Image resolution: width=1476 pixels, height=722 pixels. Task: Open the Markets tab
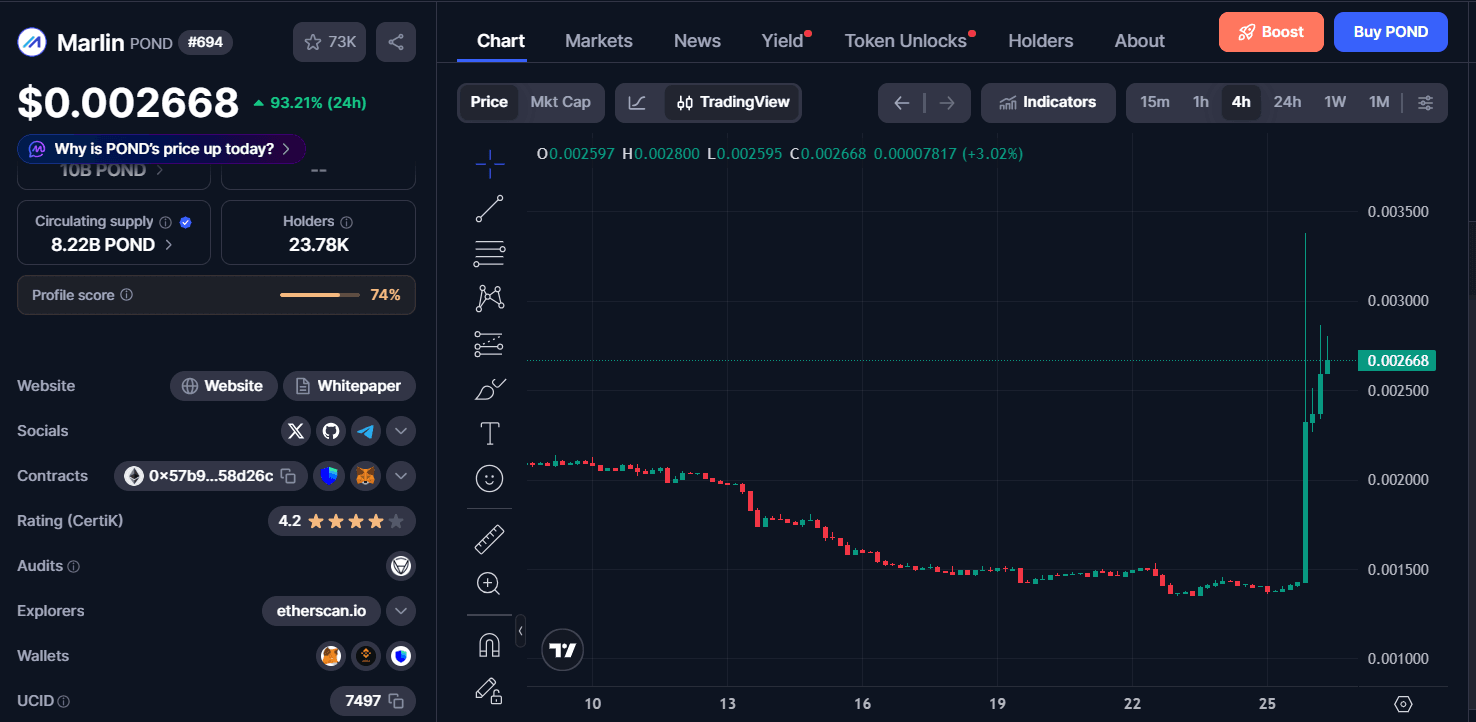[x=599, y=41]
